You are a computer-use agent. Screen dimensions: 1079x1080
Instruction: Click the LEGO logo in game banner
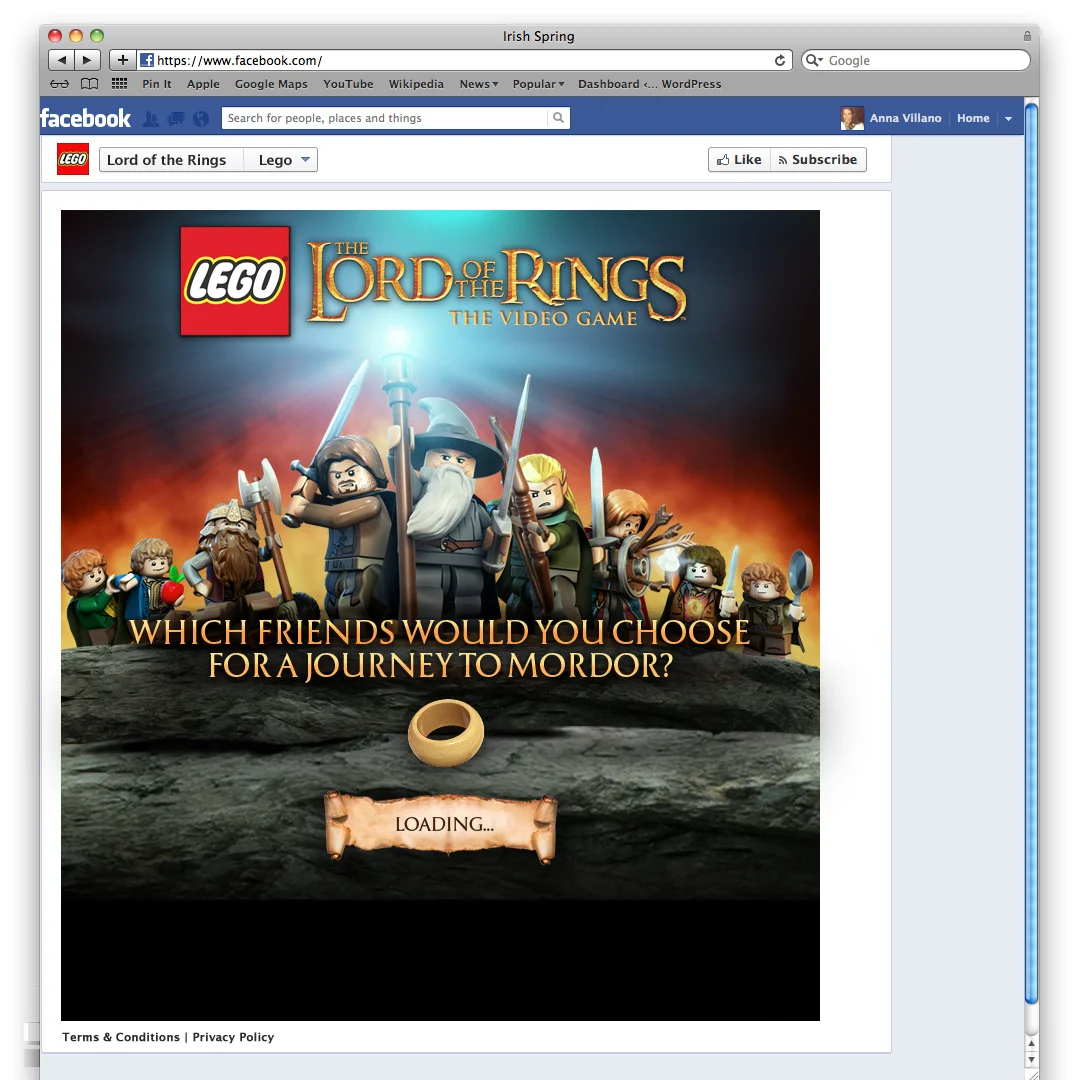(x=235, y=281)
